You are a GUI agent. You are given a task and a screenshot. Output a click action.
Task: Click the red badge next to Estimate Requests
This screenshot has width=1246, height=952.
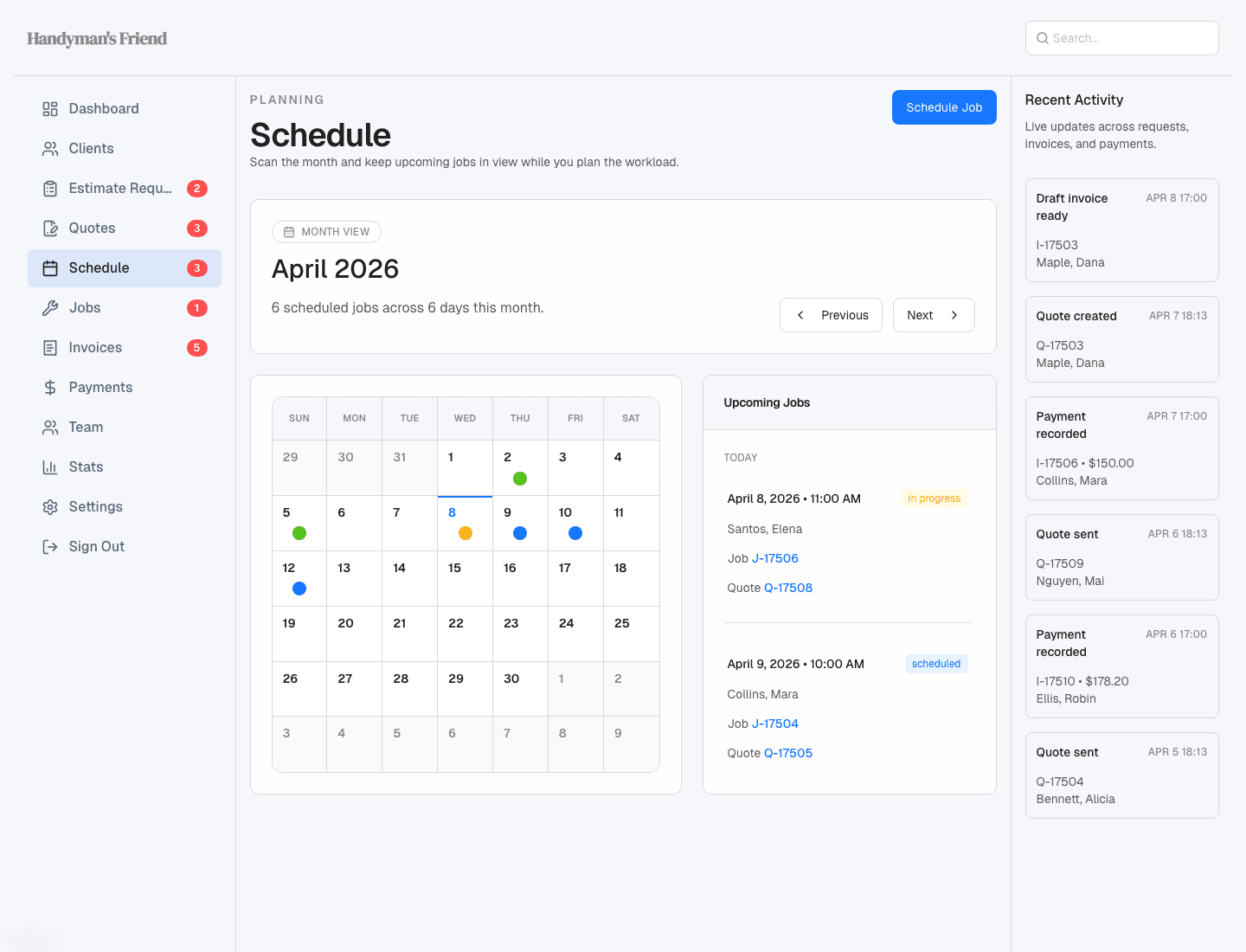(x=197, y=189)
